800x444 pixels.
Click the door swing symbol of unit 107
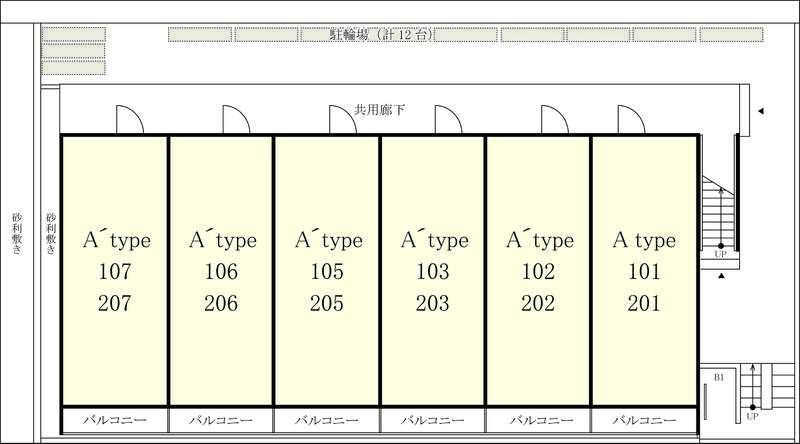[x=130, y=119]
